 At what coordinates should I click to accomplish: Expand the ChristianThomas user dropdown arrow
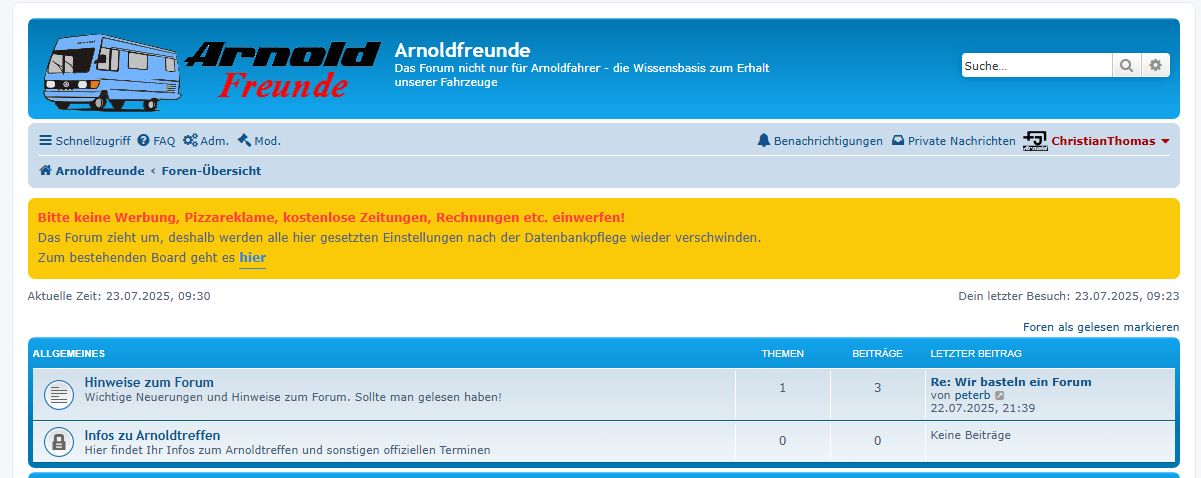1165,142
